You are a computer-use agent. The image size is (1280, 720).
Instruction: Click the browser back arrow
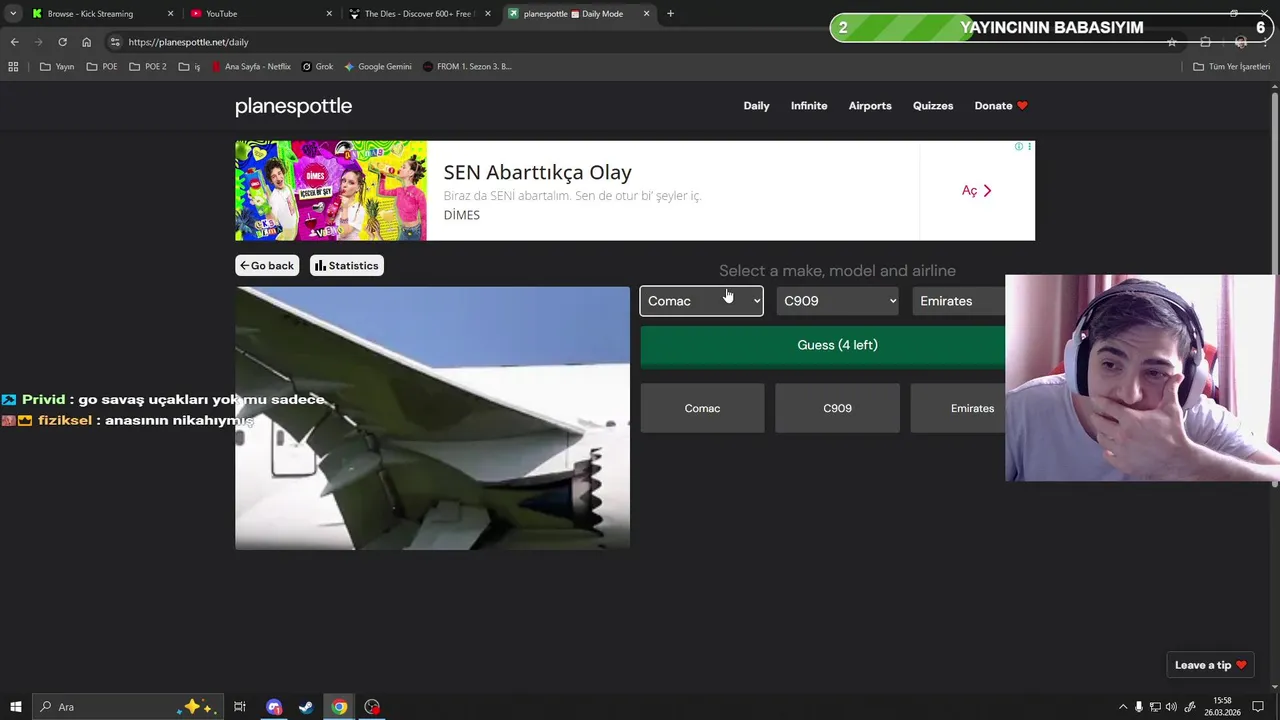[x=14, y=42]
